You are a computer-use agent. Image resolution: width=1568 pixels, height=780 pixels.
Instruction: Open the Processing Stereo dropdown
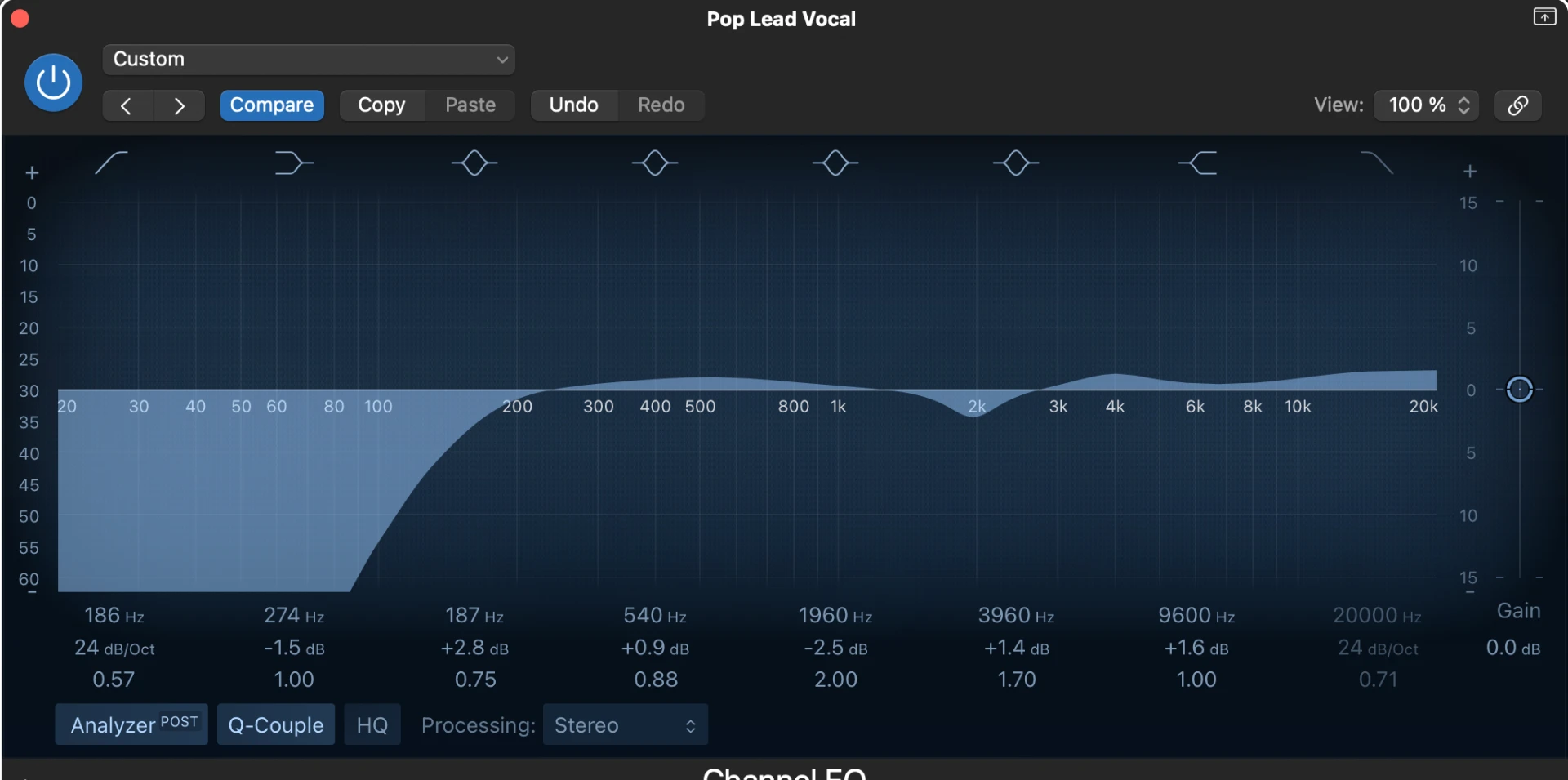pos(625,724)
